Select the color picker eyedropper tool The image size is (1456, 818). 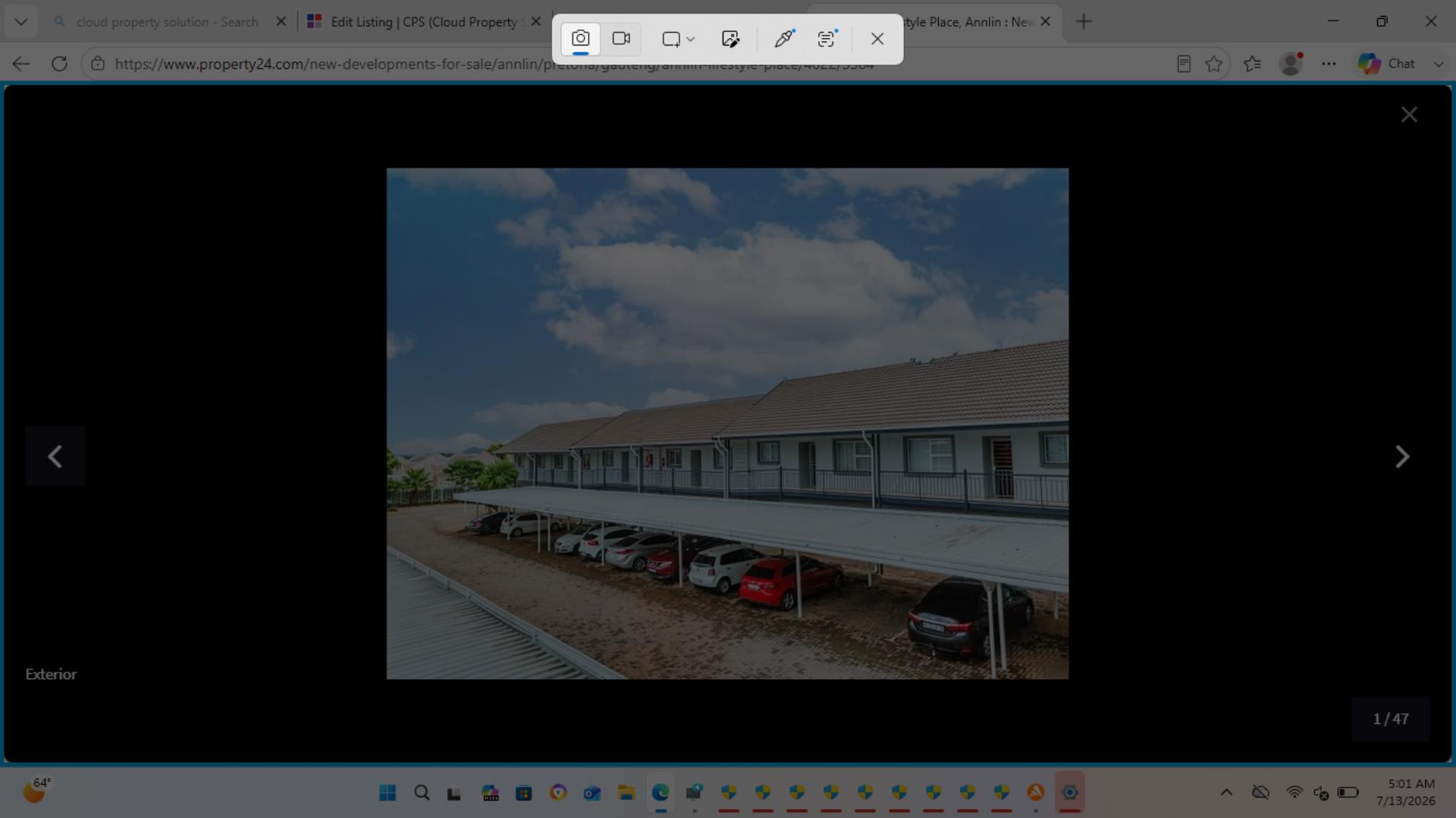coord(784,39)
